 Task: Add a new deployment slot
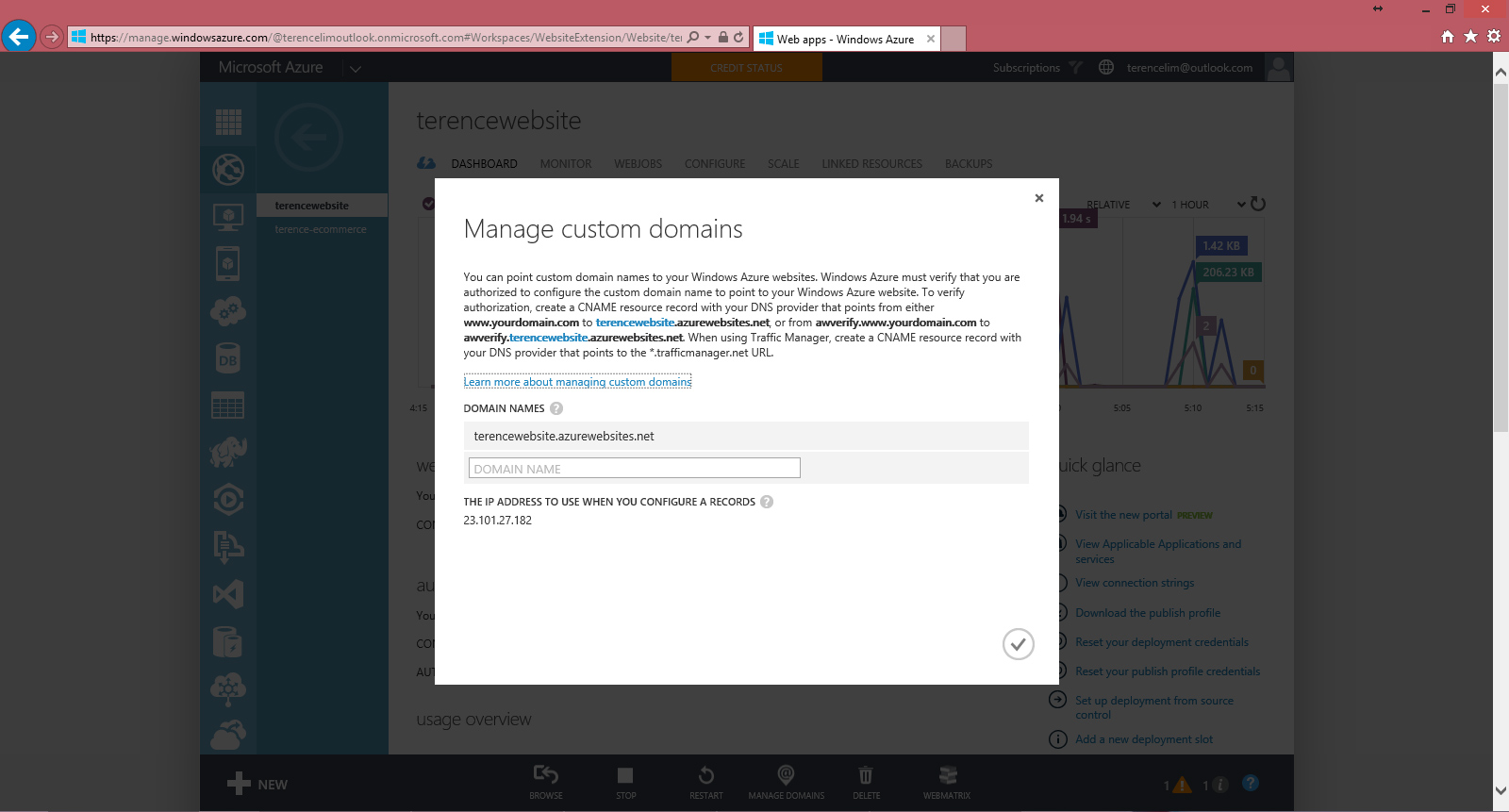point(1144,739)
